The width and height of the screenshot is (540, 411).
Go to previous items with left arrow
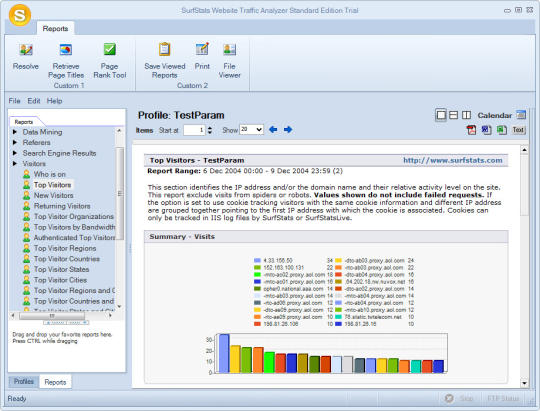tap(273, 130)
